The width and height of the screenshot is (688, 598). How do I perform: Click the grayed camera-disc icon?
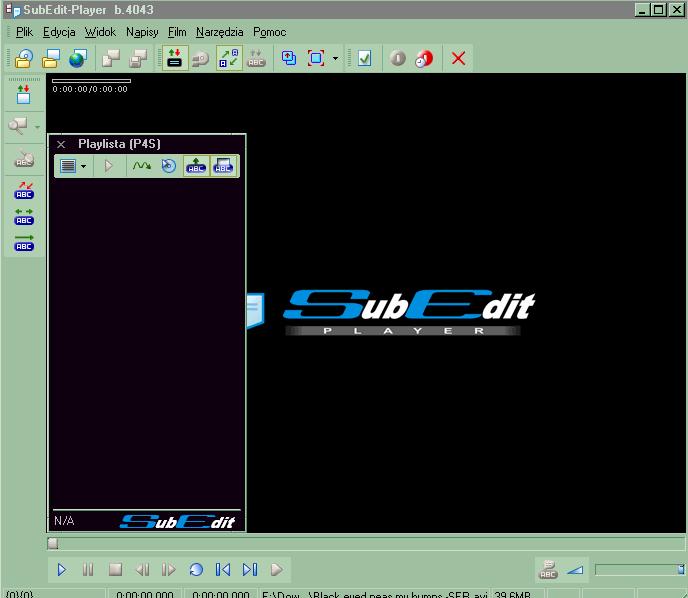[x=201, y=58]
